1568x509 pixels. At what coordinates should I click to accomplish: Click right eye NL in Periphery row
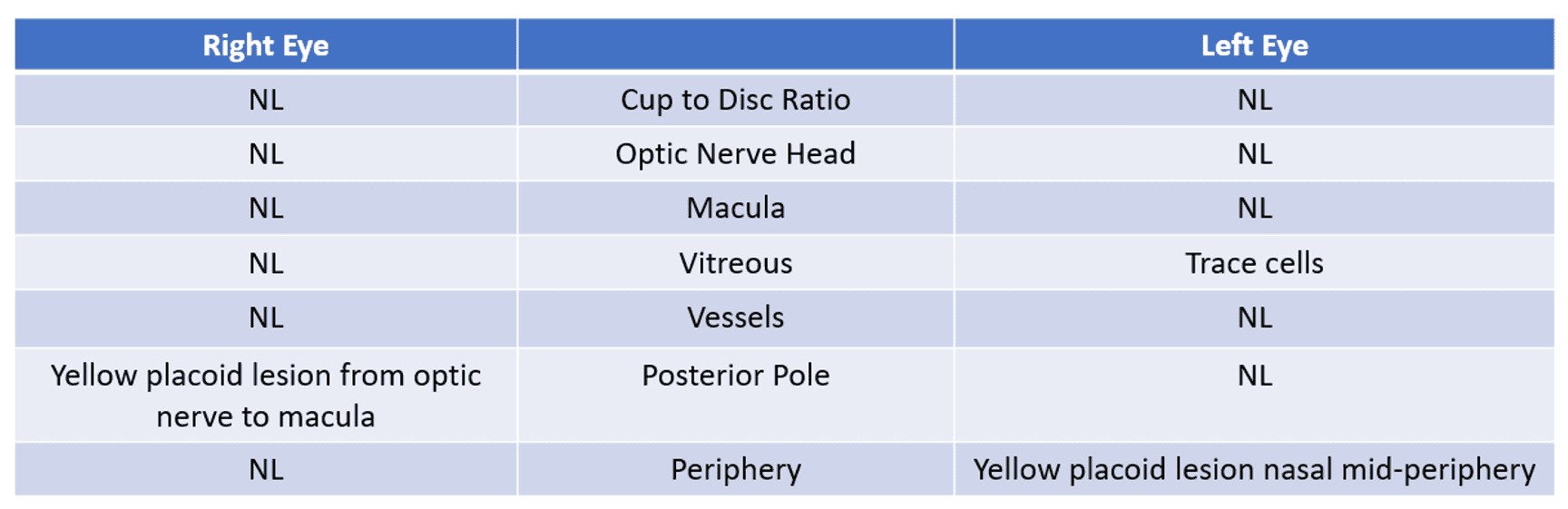tap(266, 469)
